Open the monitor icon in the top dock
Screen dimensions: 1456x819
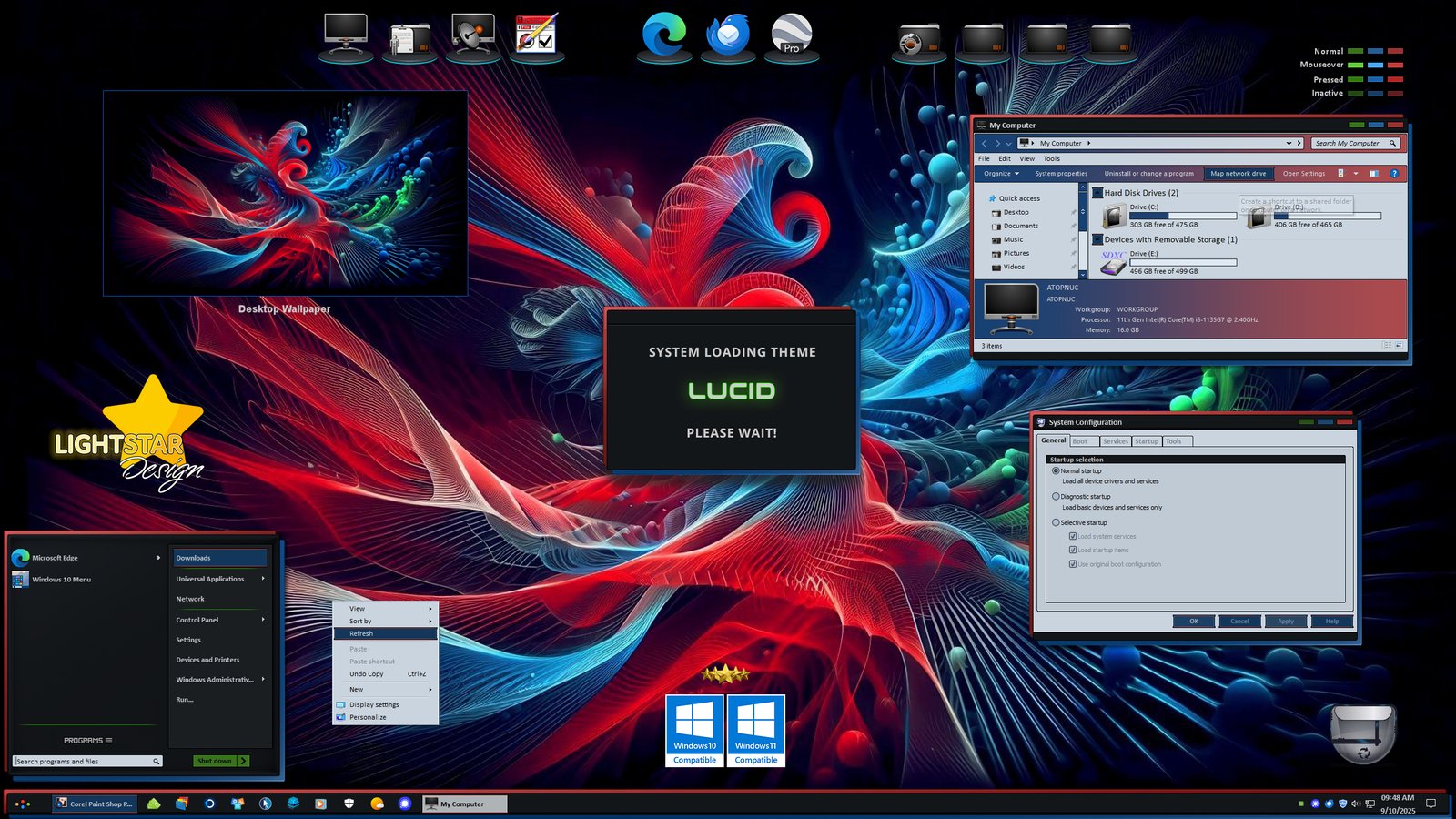tap(346, 36)
